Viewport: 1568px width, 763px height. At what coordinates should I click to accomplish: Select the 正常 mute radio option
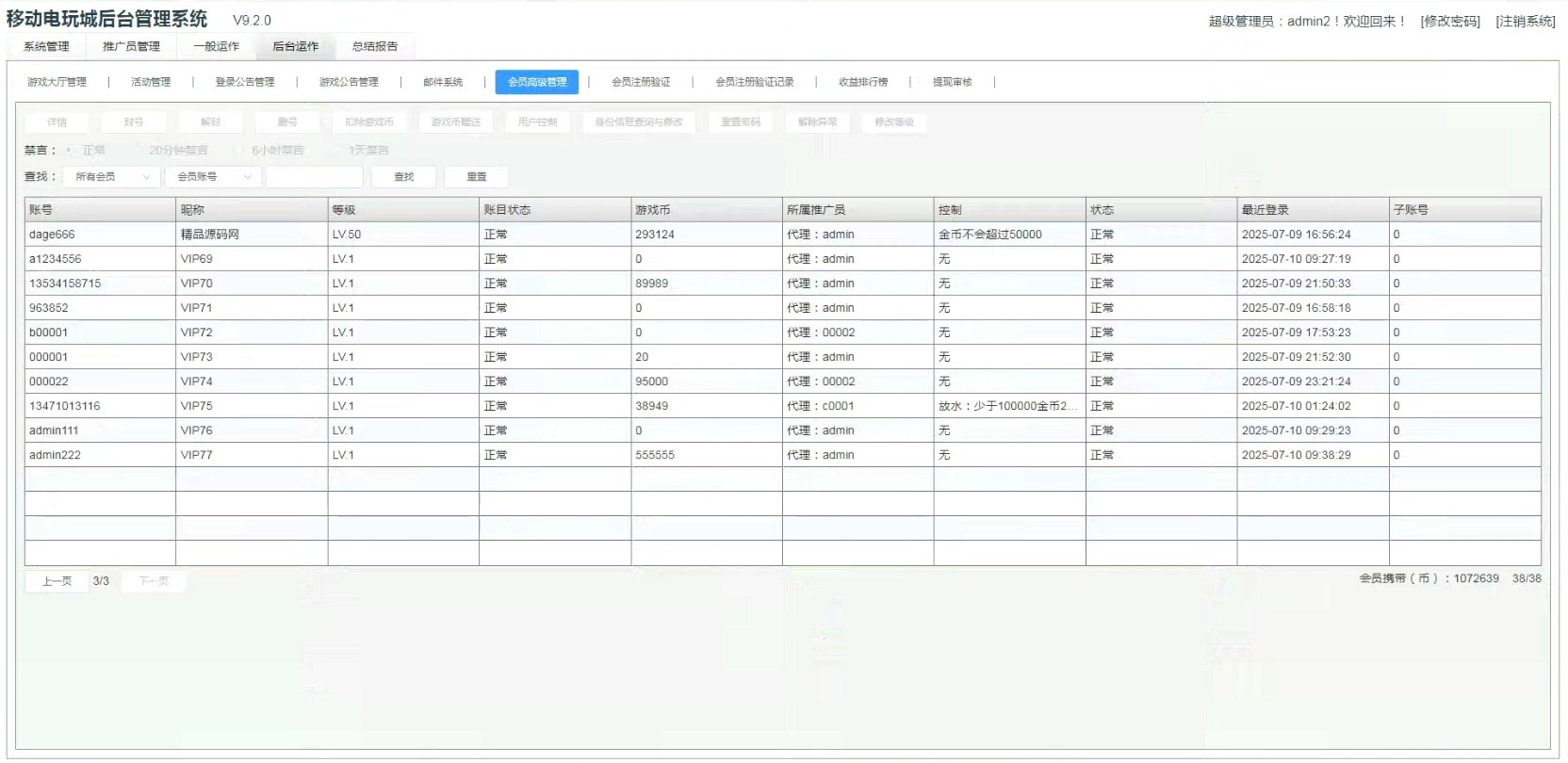point(71,151)
